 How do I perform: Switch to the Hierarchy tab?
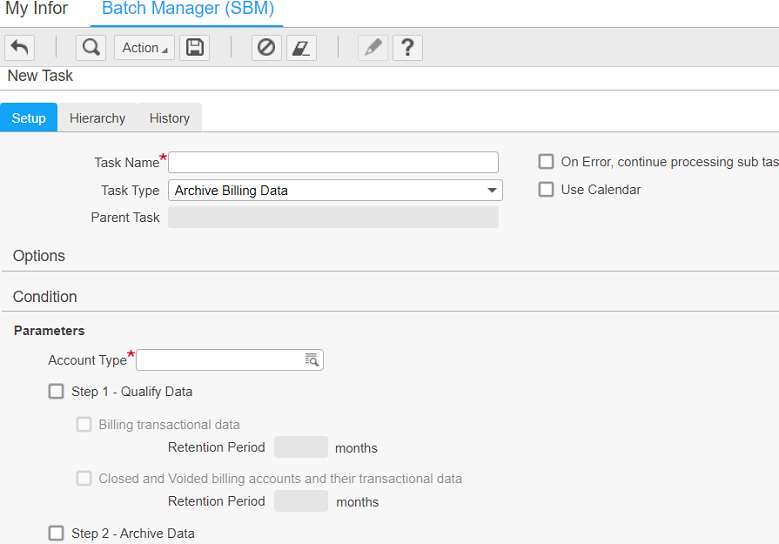coord(97,118)
